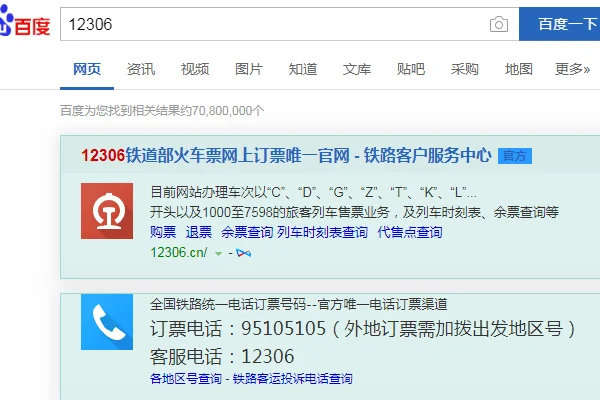The width and height of the screenshot is (600, 400).
Task: Open the 图片 tab
Action: (249, 69)
